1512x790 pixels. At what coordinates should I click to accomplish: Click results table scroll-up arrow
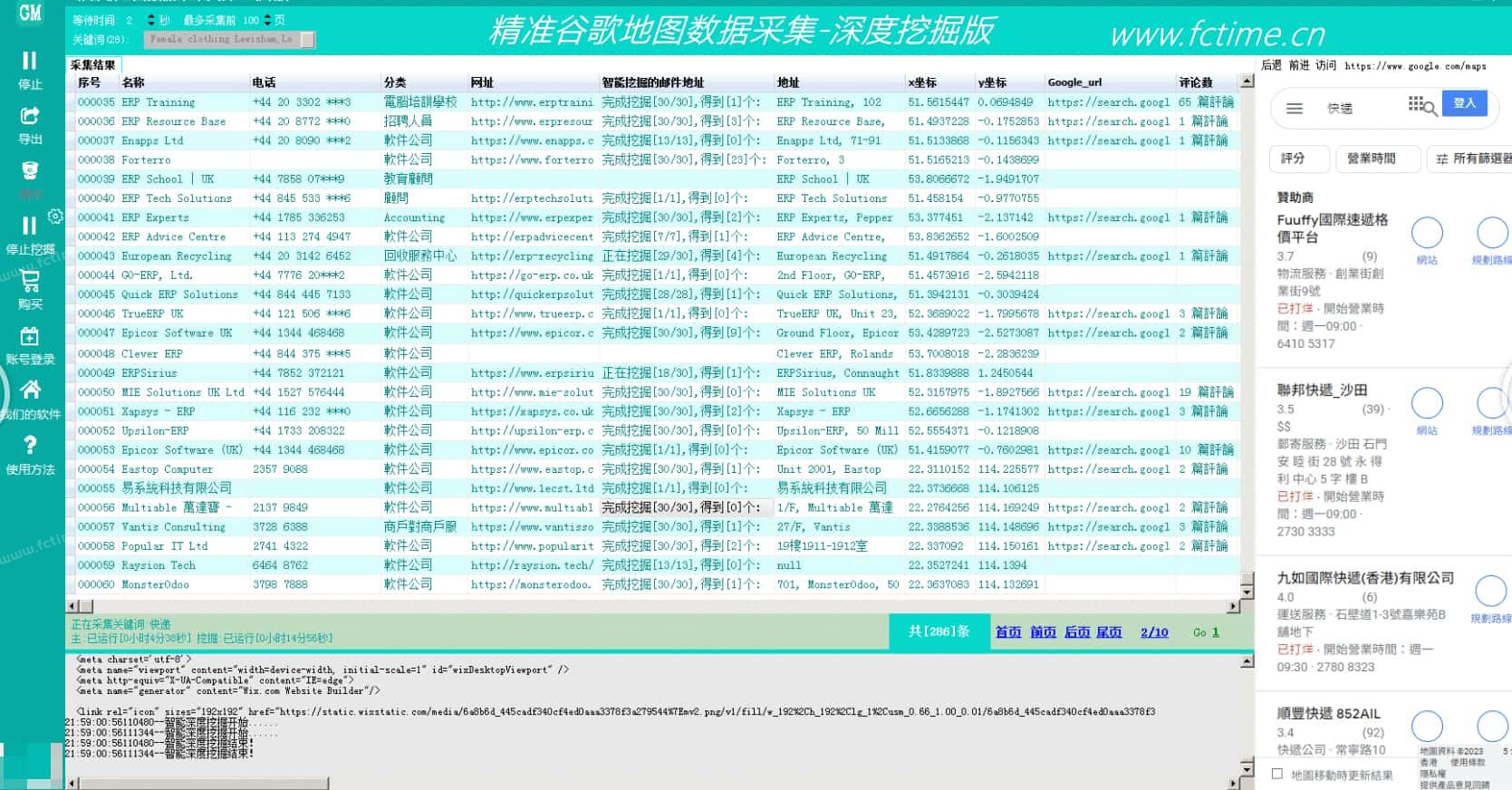(1247, 82)
